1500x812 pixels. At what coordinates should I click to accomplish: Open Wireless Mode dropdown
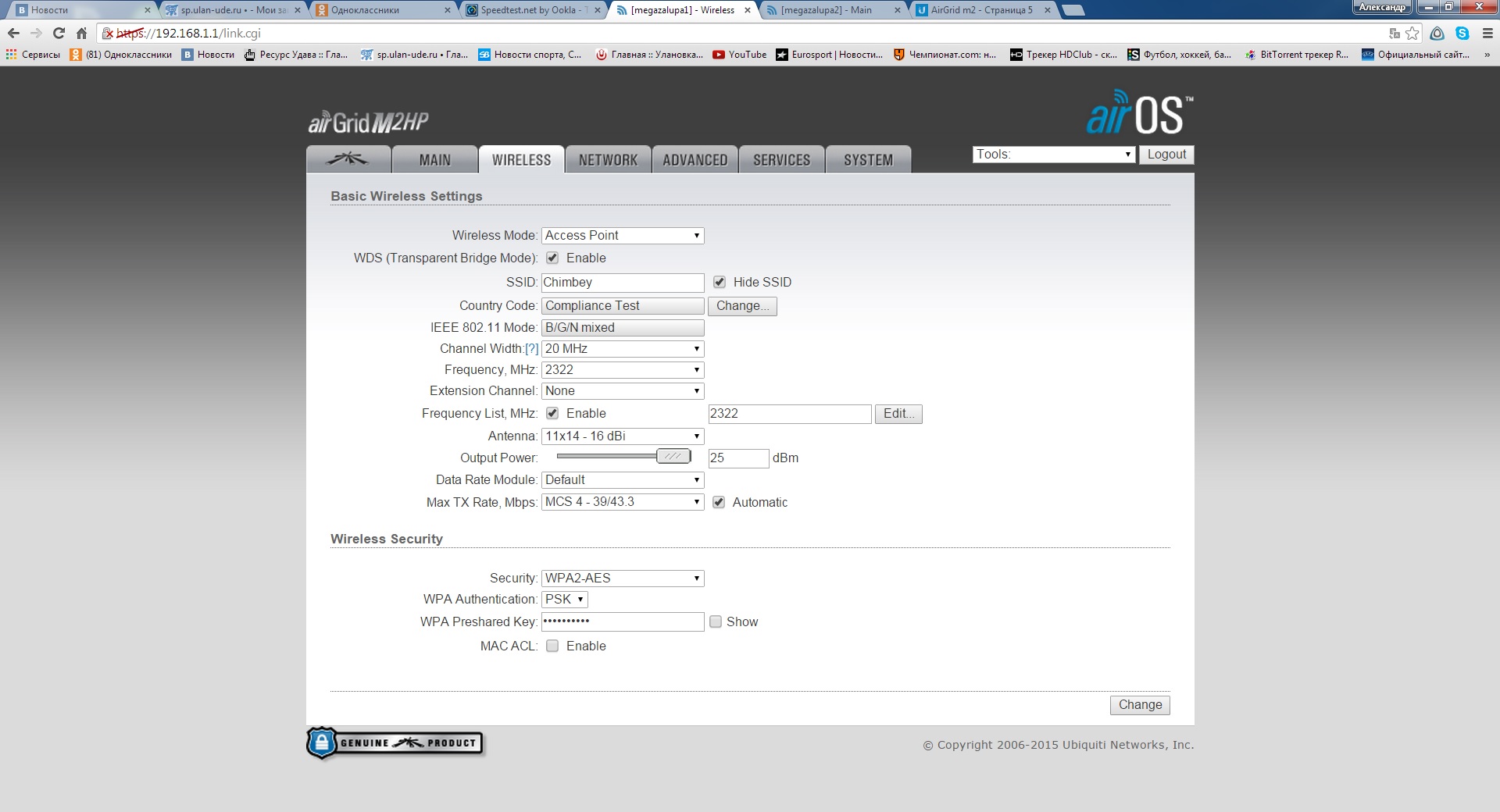(x=623, y=236)
